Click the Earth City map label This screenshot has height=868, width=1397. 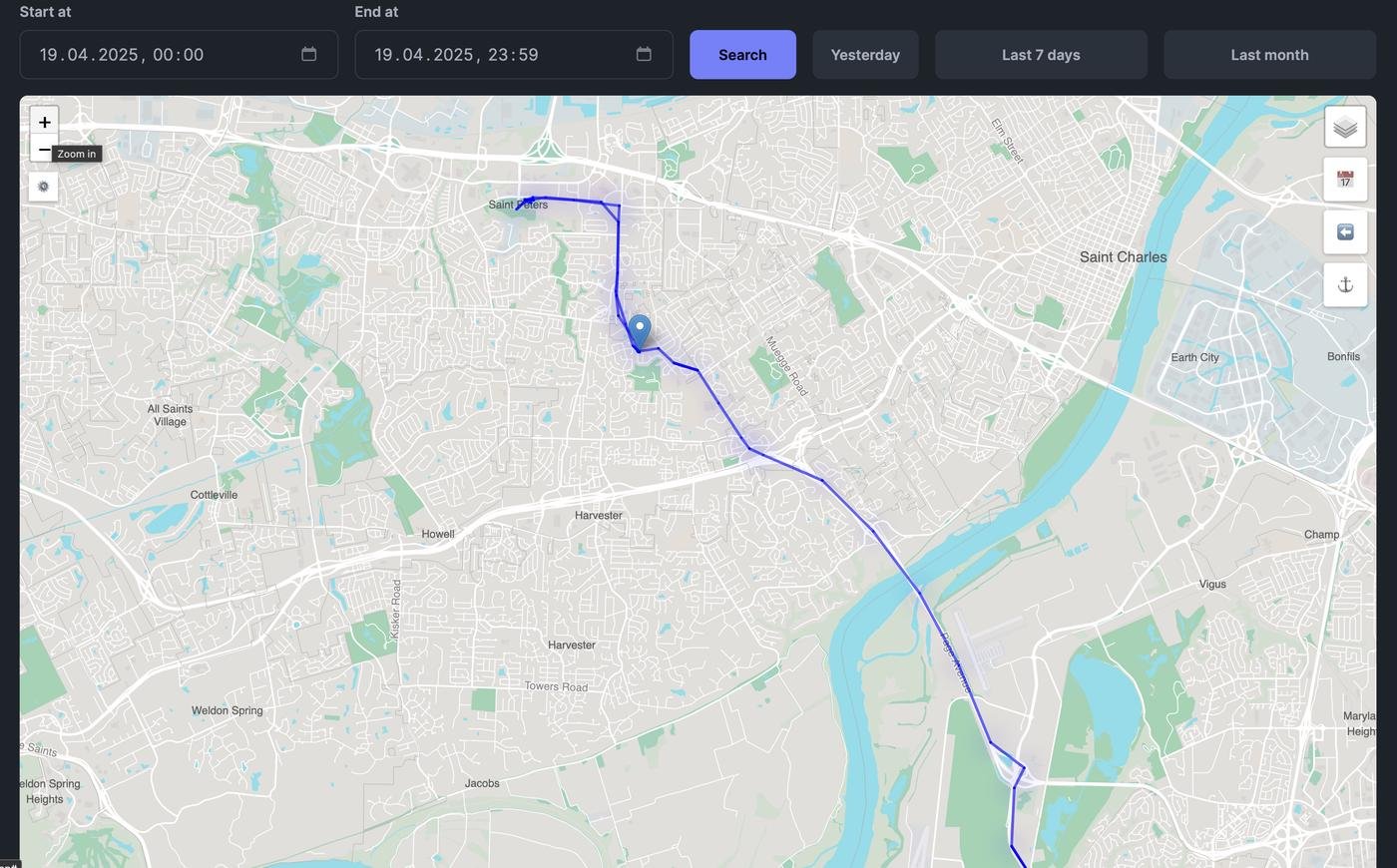click(x=1194, y=357)
